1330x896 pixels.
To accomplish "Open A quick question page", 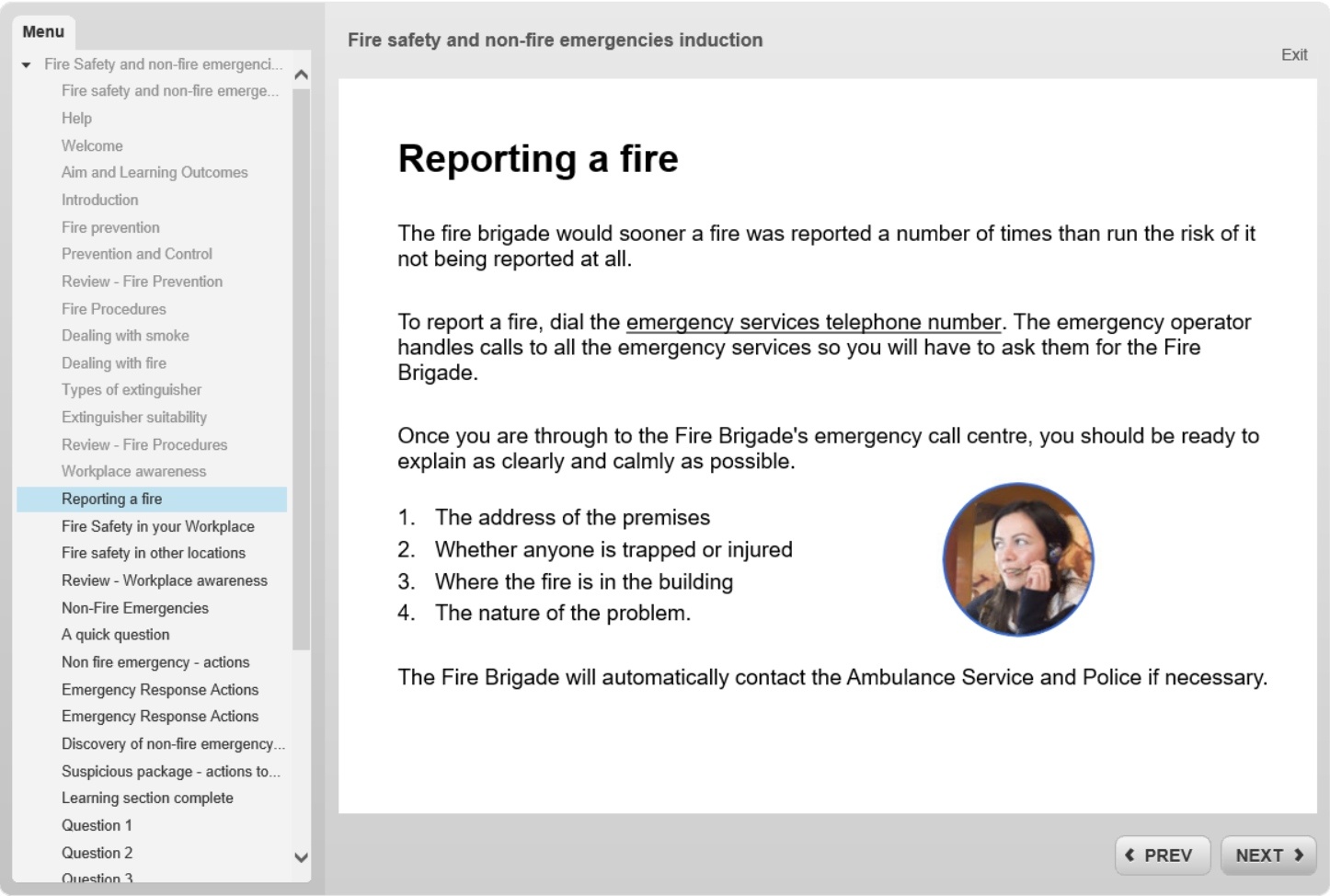I will click(115, 635).
